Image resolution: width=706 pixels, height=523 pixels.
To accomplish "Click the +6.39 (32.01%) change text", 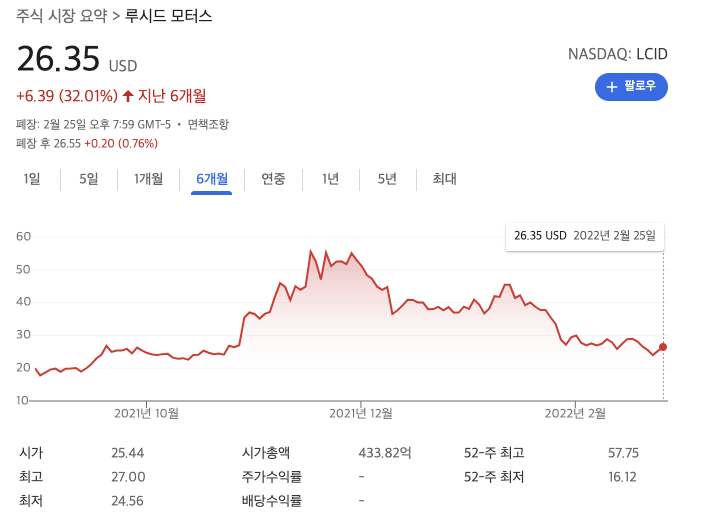I will pos(67,96).
